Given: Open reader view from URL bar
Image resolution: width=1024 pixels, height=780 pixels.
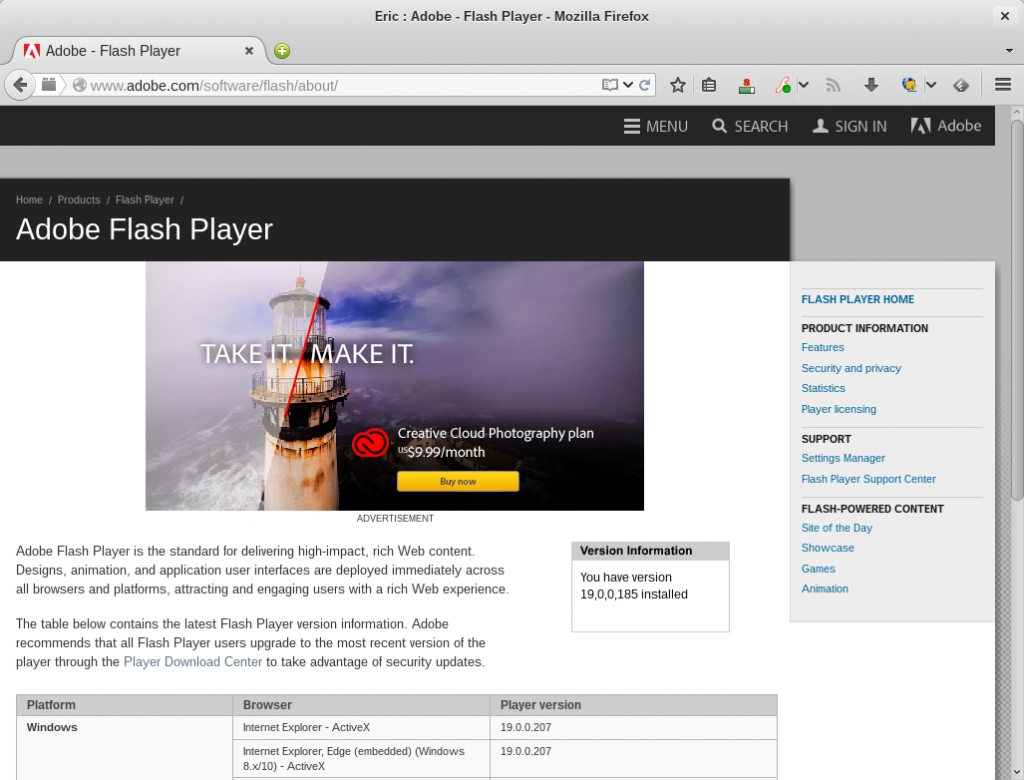Looking at the screenshot, I should (609, 85).
